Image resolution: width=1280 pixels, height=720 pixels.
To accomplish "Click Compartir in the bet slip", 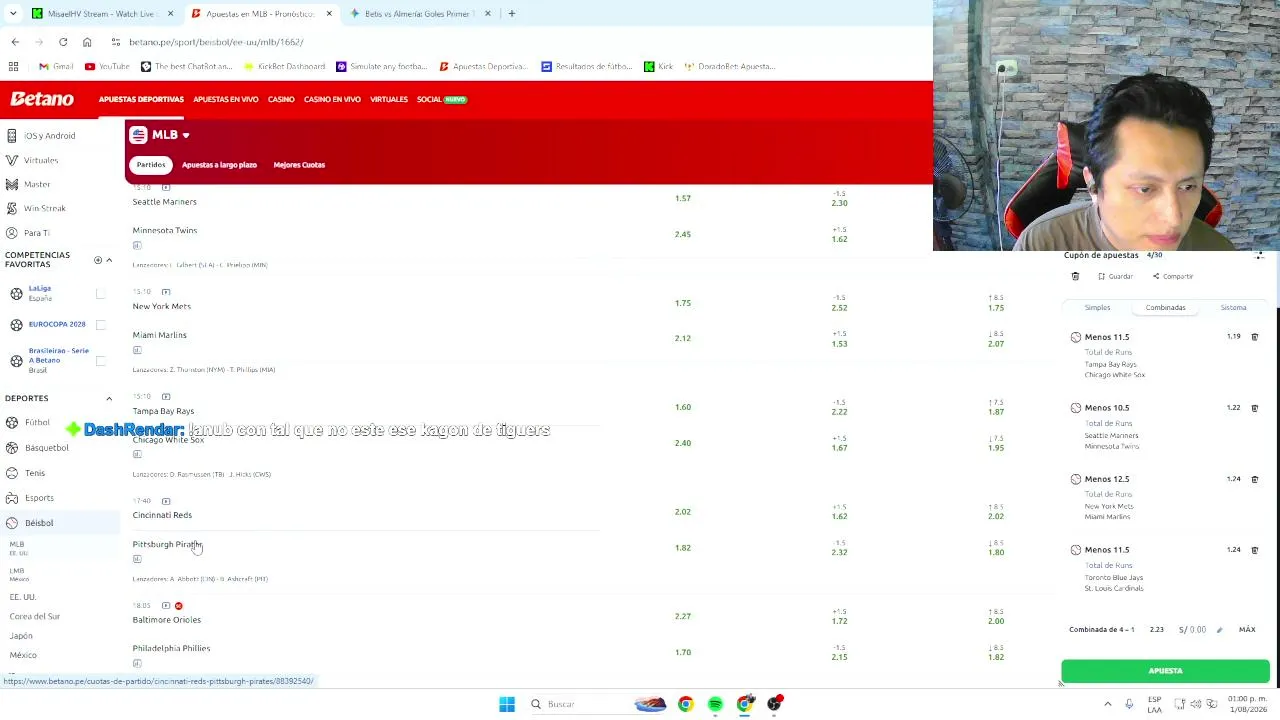I will pyautogui.click(x=1173, y=276).
